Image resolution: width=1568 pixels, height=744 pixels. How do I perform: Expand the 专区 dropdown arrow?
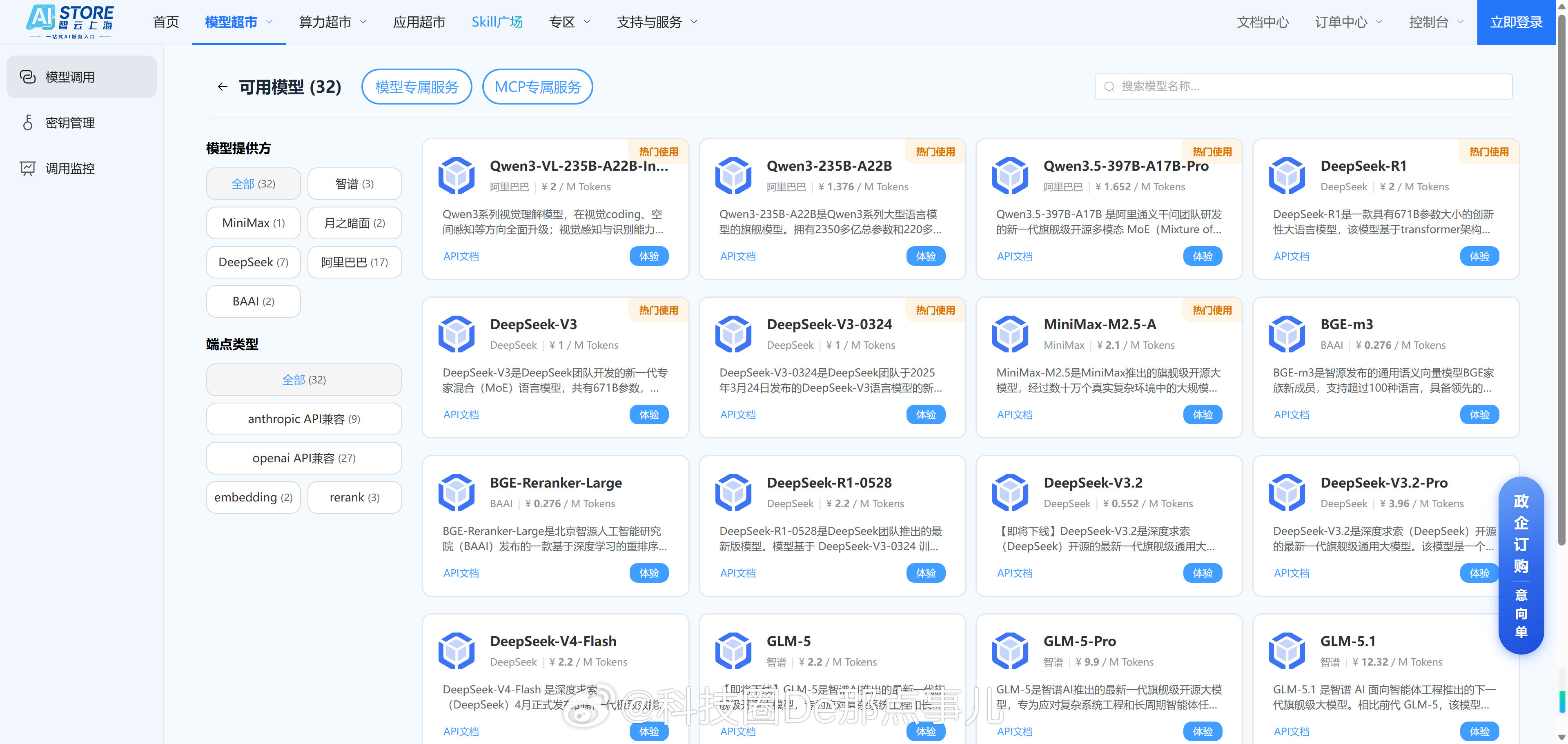coord(588,22)
